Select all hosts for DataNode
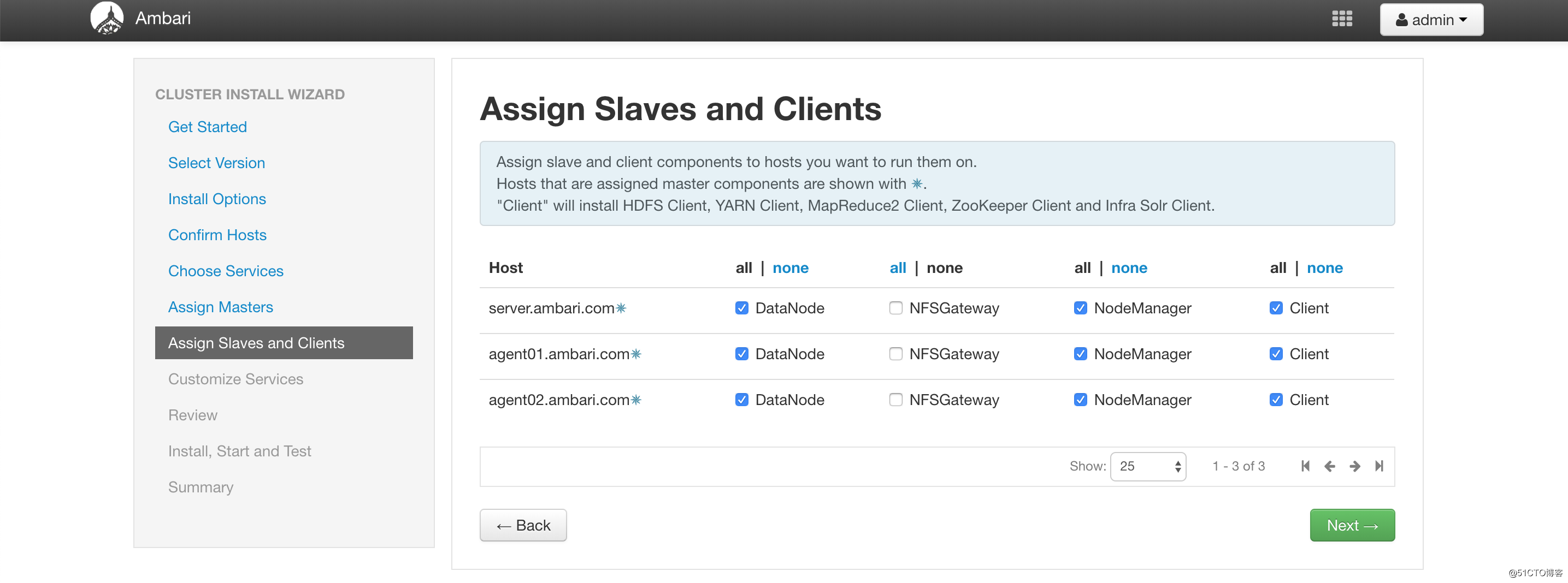The width and height of the screenshot is (1568, 583). [743, 267]
